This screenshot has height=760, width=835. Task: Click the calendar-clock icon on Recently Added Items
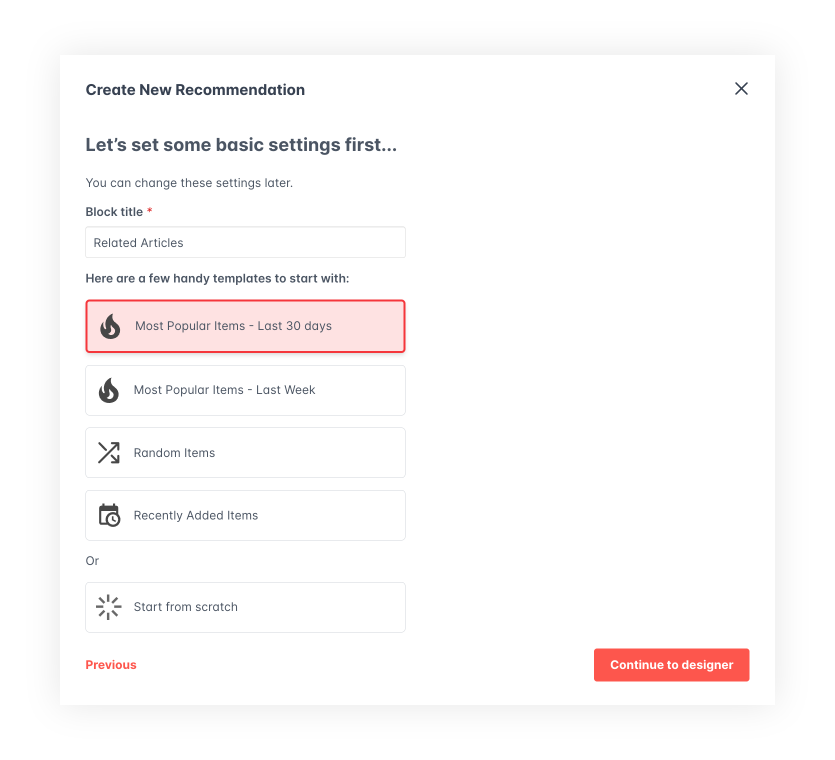tap(109, 515)
